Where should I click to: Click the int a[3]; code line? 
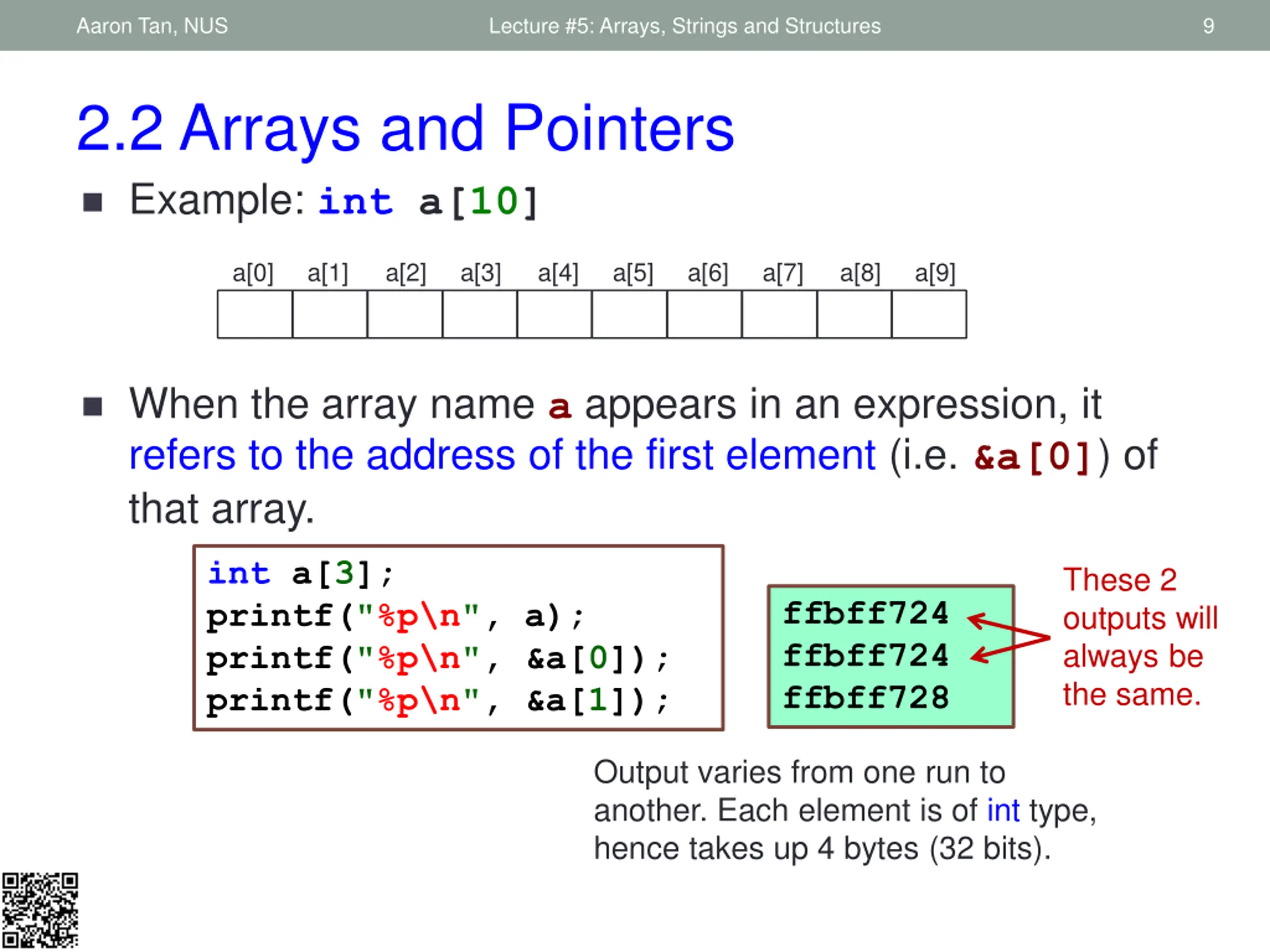pyautogui.click(x=301, y=573)
